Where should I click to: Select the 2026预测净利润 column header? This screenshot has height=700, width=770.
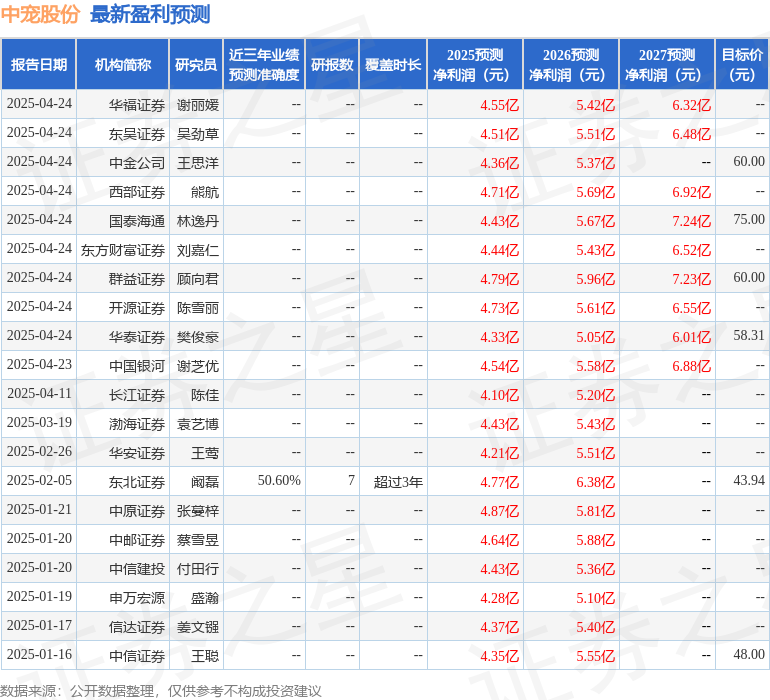click(571, 64)
